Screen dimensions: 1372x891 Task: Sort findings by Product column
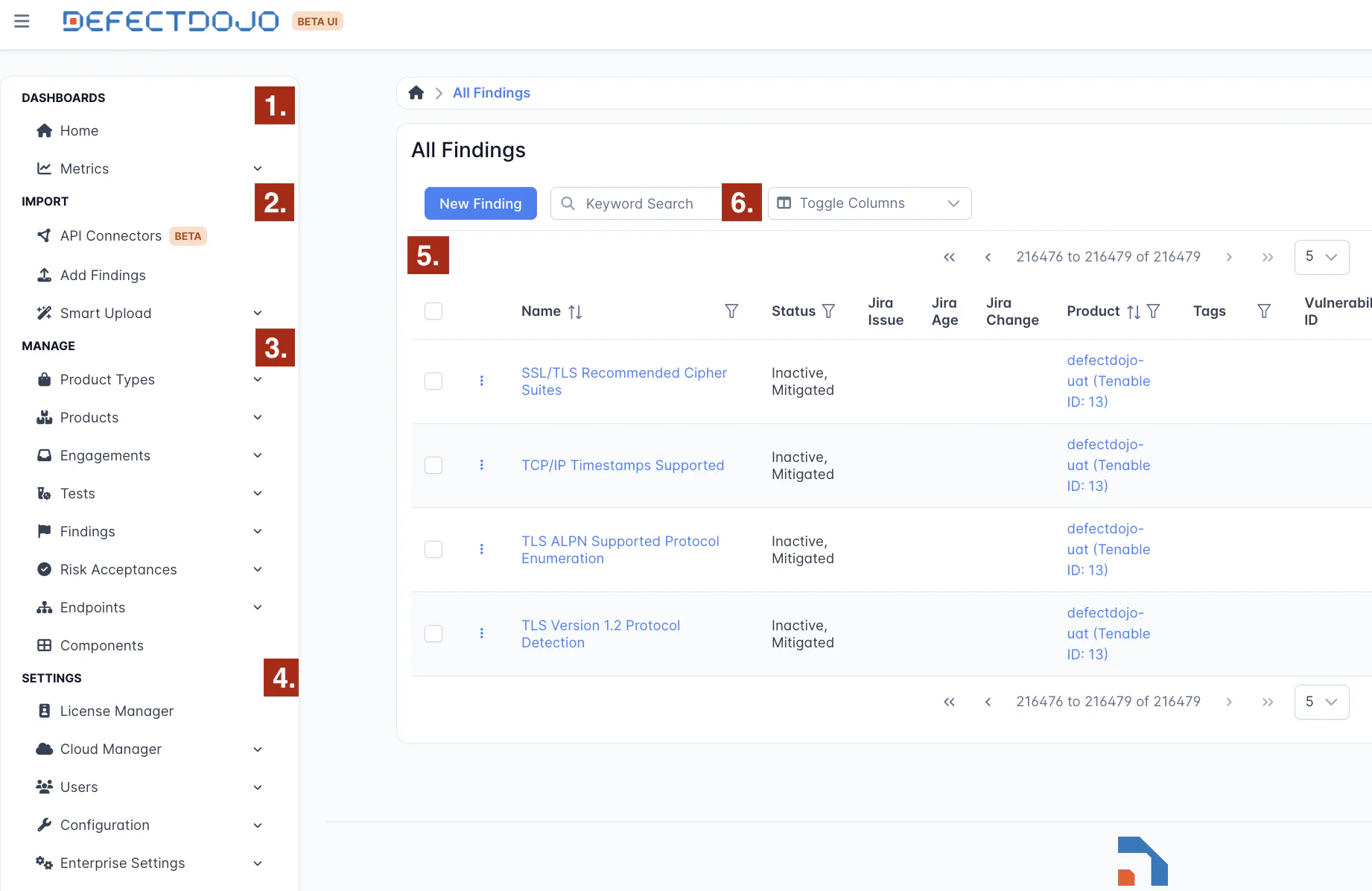(1133, 311)
